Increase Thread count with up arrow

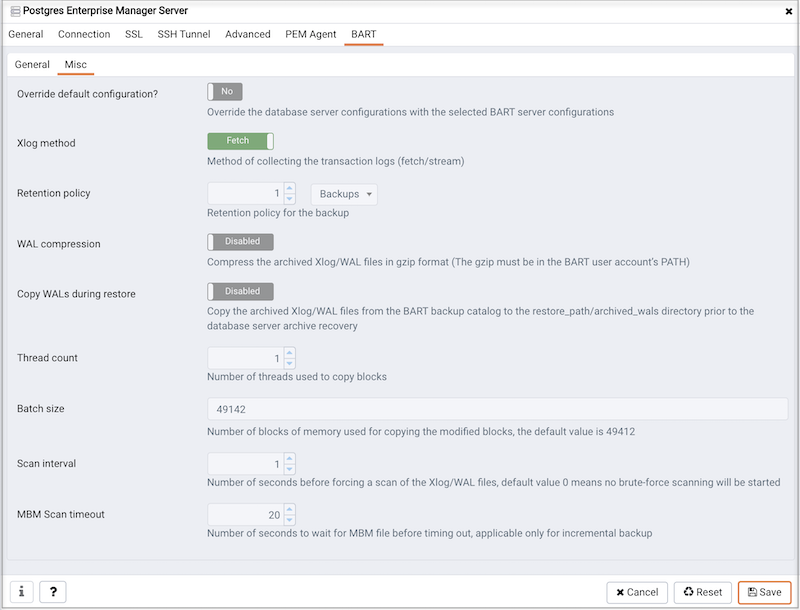coord(289,353)
